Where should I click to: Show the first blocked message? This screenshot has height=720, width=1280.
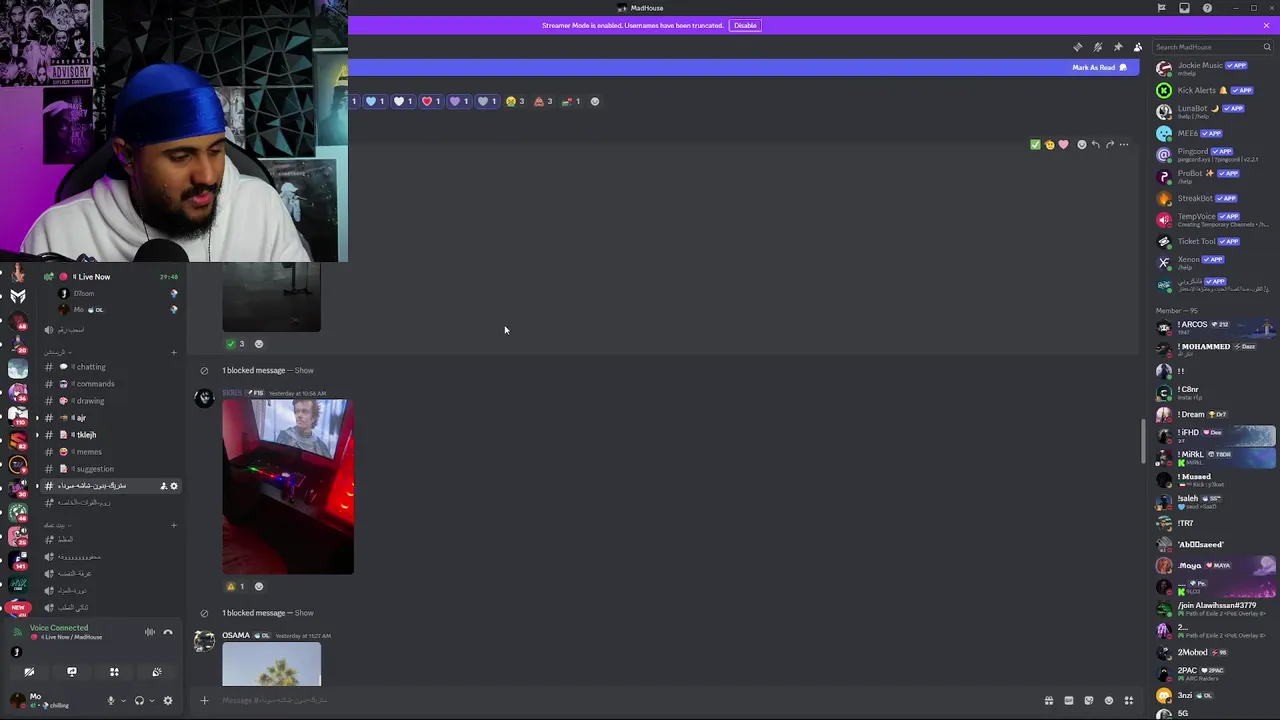(304, 371)
